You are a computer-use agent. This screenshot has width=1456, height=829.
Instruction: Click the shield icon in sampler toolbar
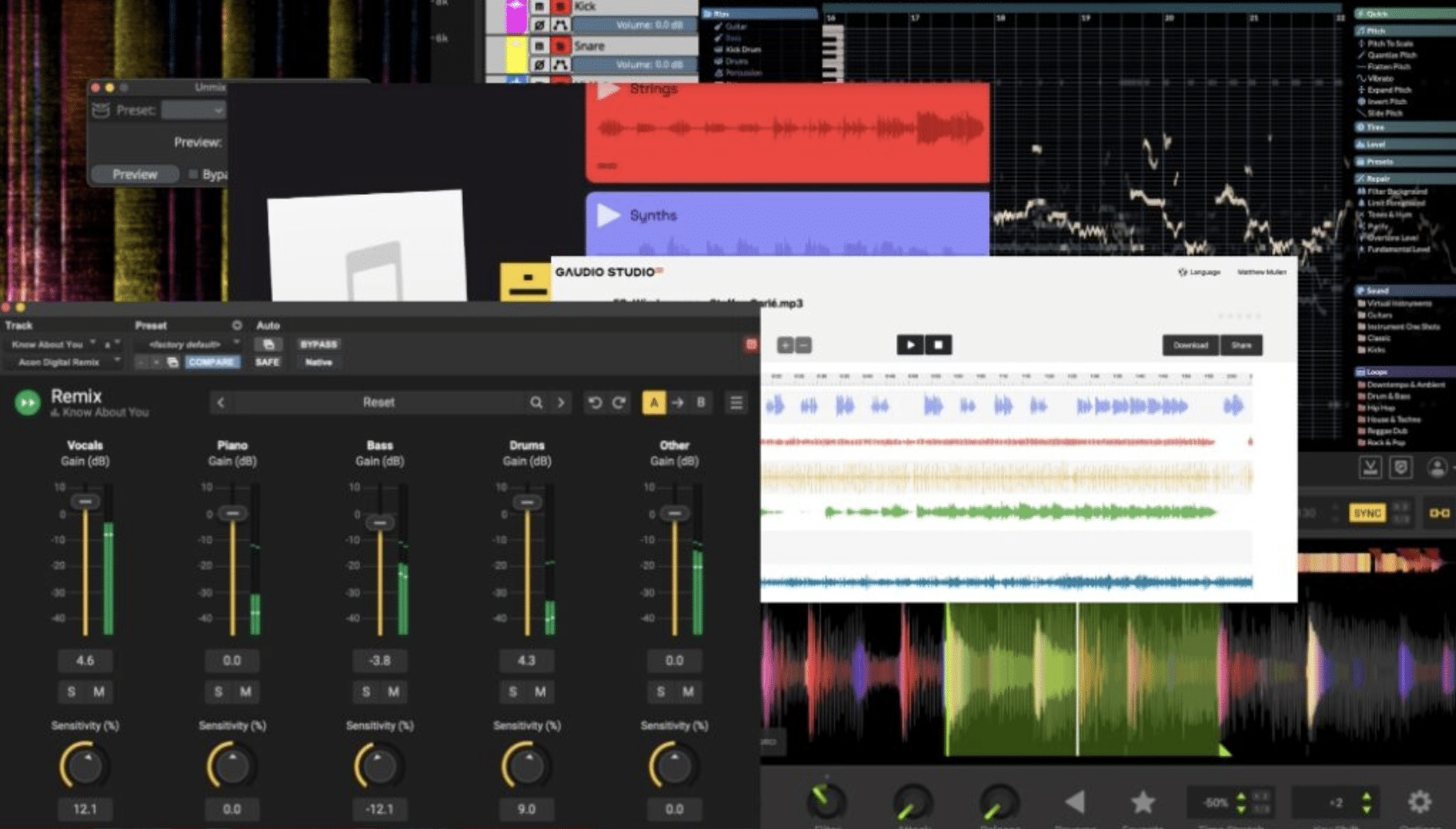point(1401,468)
